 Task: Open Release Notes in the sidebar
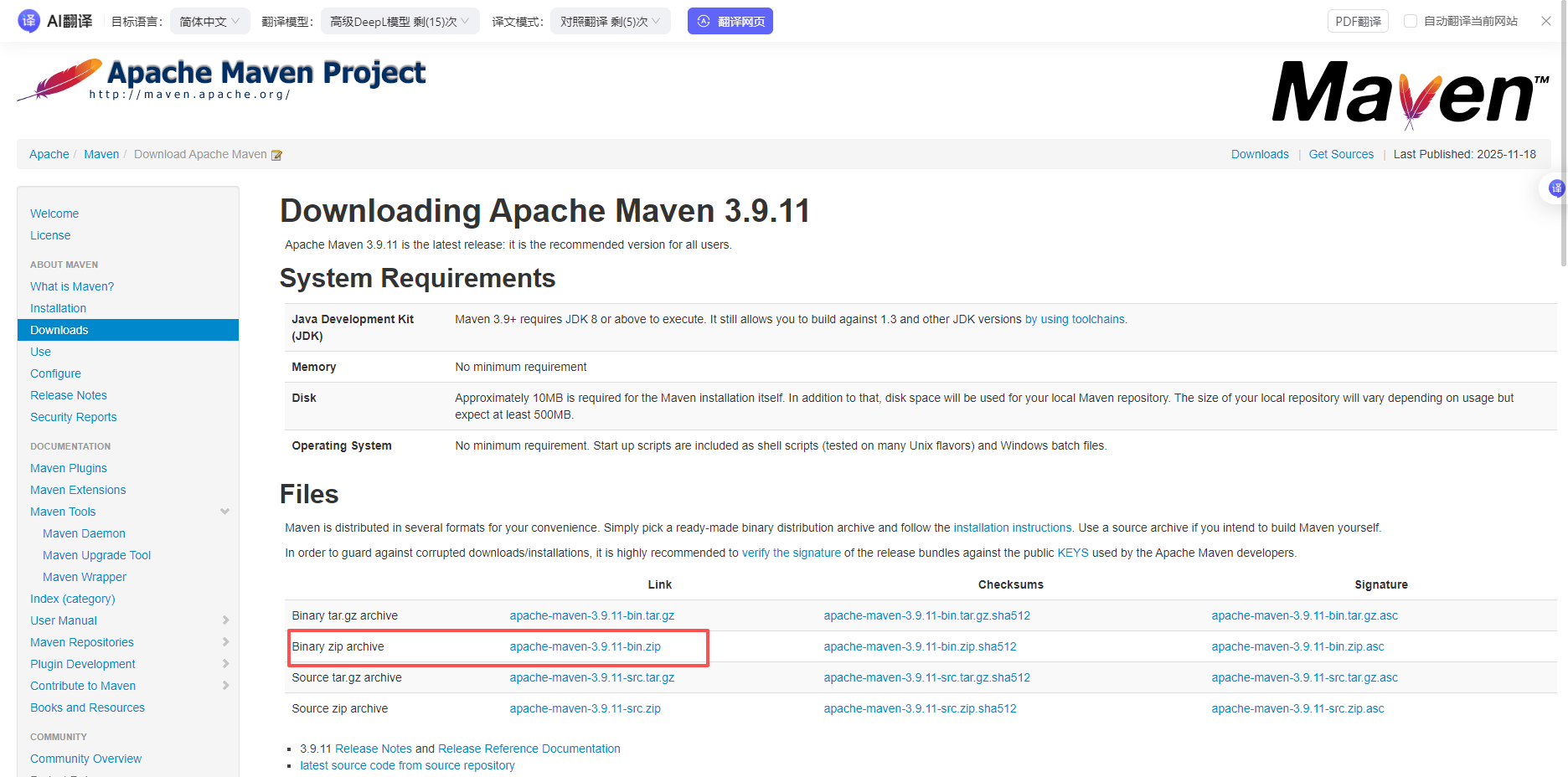[x=69, y=395]
